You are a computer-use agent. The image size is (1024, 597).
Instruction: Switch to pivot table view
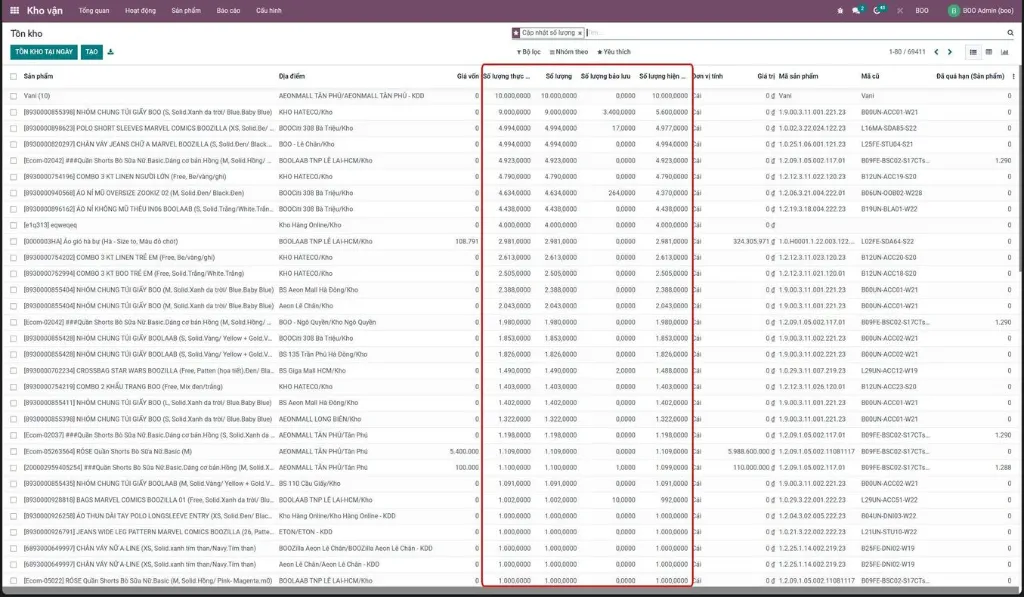(989, 52)
